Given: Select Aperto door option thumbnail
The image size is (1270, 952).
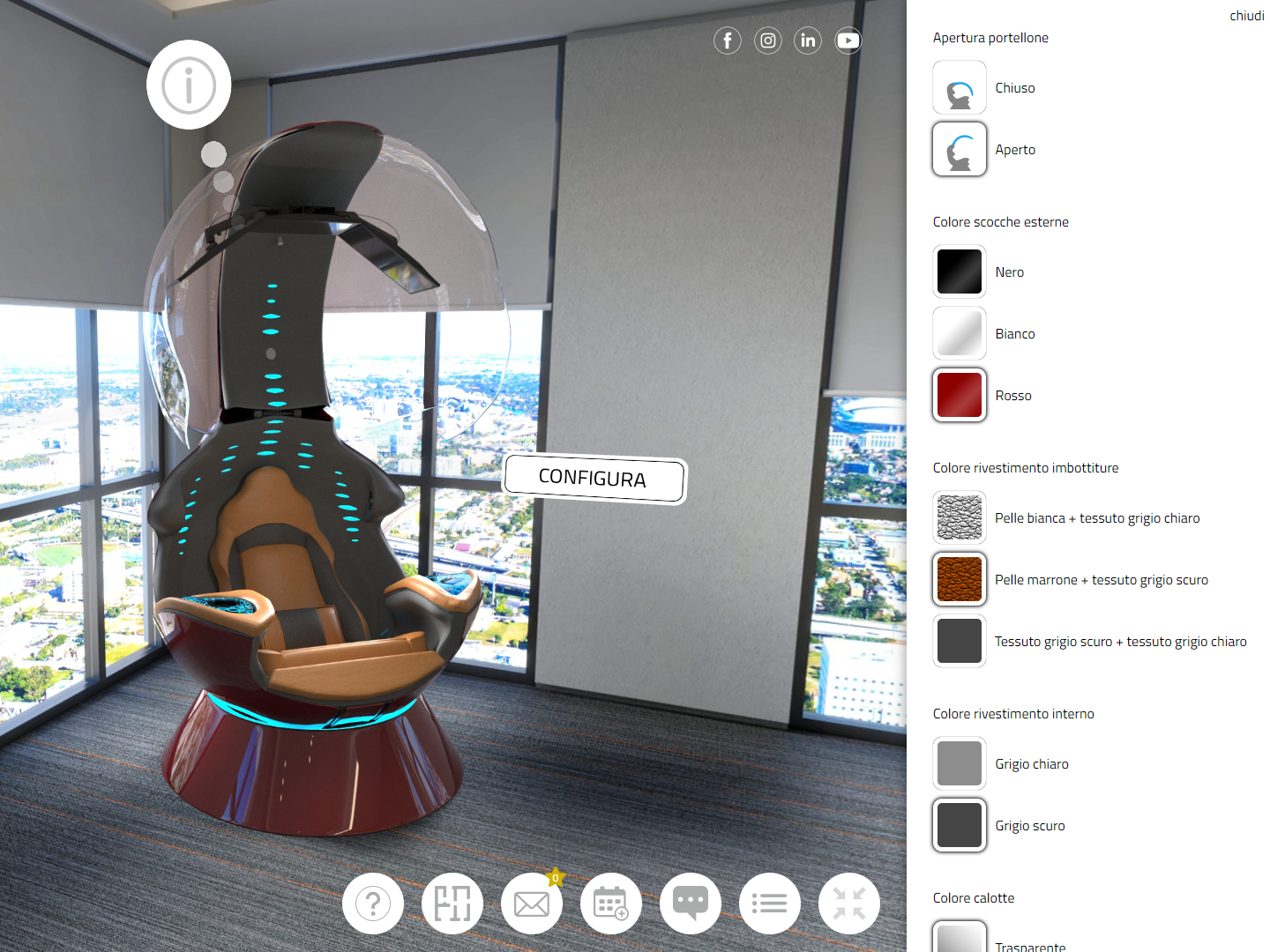Looking at the screenshot, I should click(x=960, y=149).
